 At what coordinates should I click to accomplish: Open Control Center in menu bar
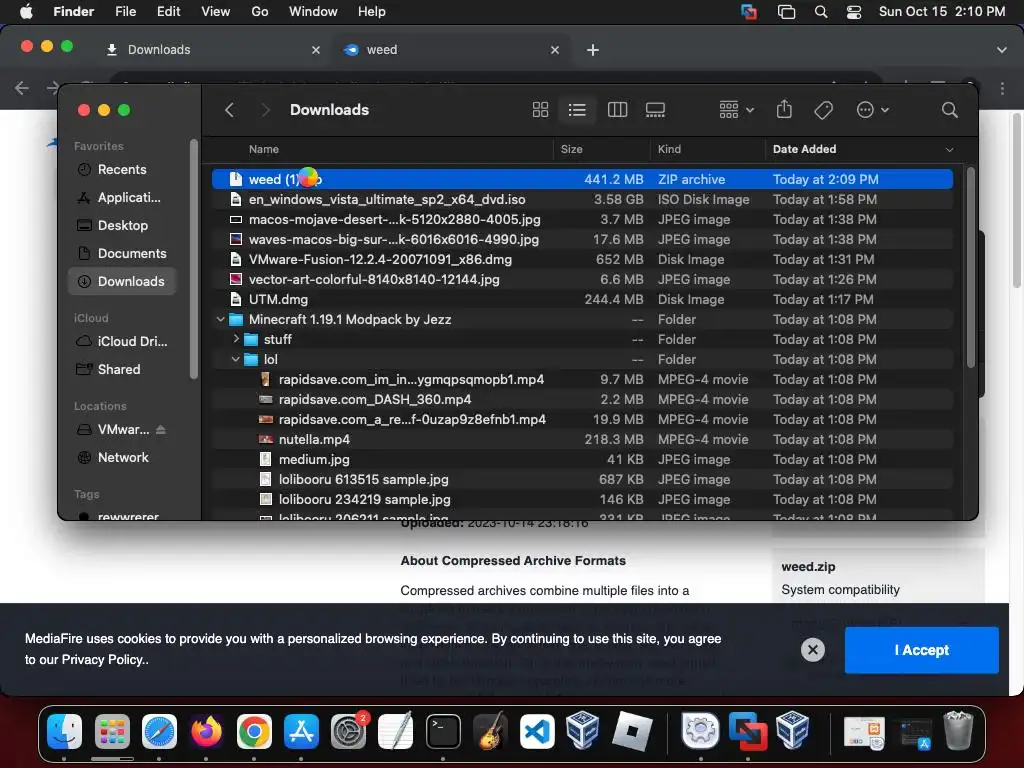[854, 12]
